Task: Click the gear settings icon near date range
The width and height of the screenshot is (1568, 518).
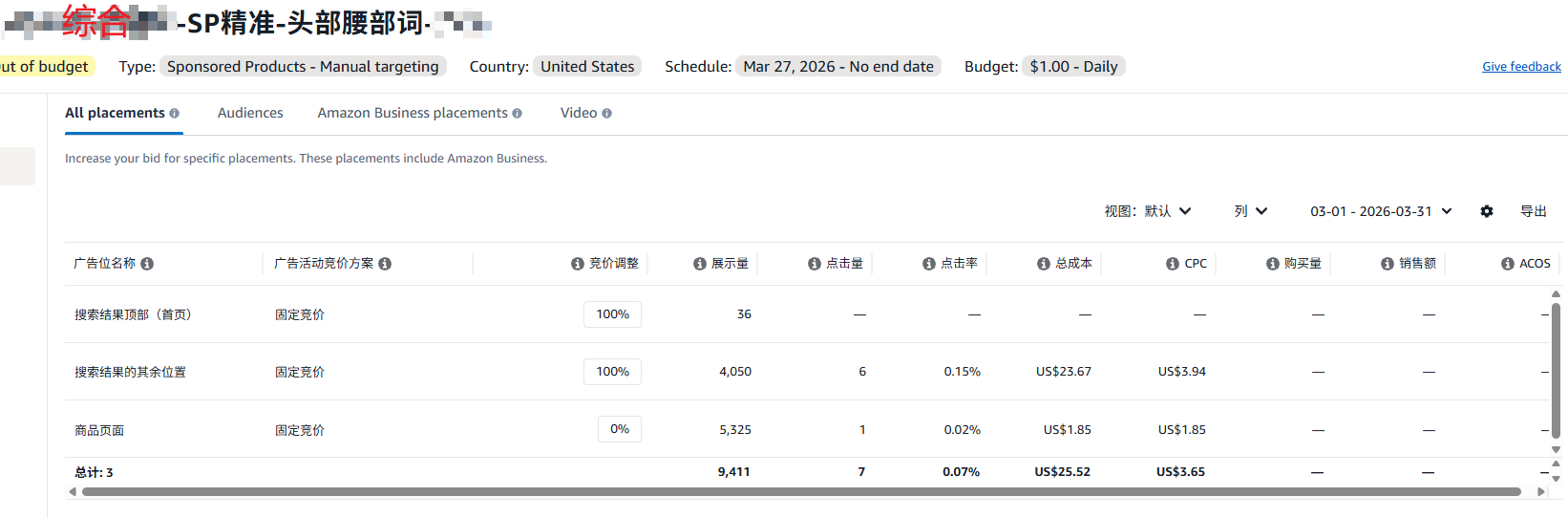Action: click(x=1487, y=211)
